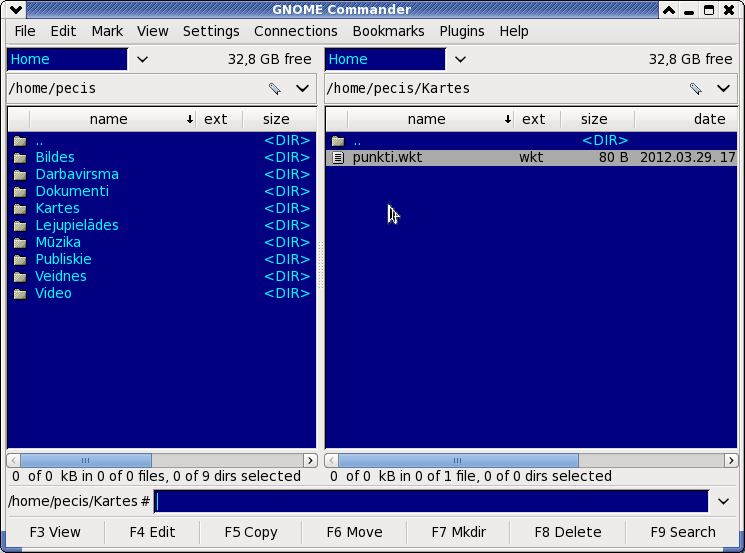The height and width of the screenshot is (553, 745).
Task: Expand right pane path history dropdown
Action: (723, 88)
